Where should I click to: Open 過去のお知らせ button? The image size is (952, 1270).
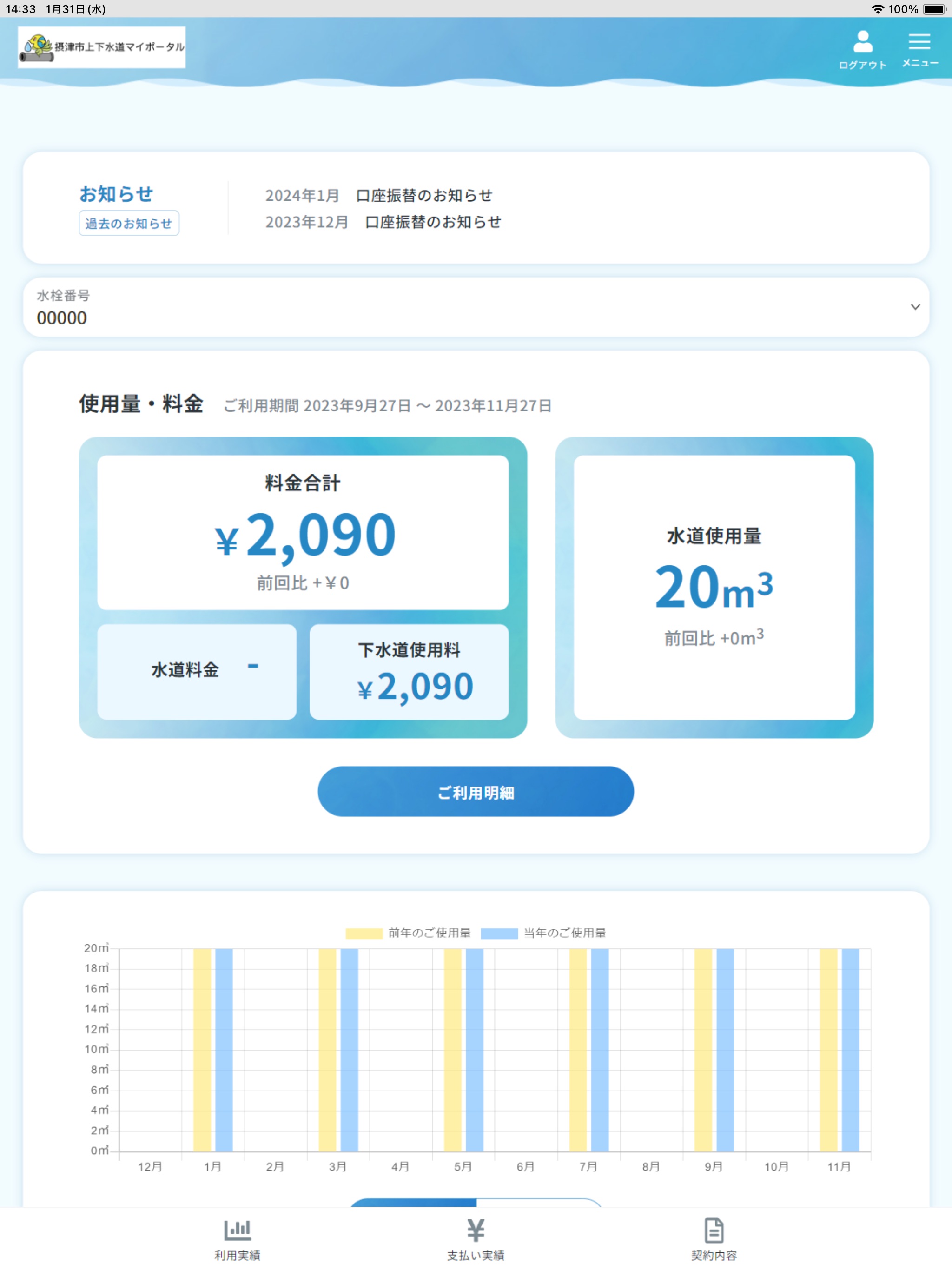coord(129,223)
